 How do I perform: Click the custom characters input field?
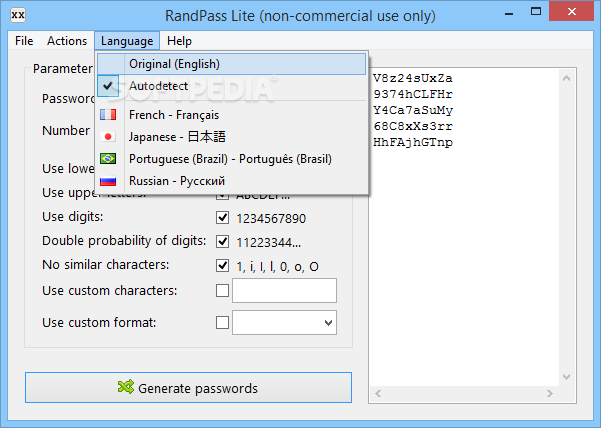pyautogui.click(x=284, y=290)
